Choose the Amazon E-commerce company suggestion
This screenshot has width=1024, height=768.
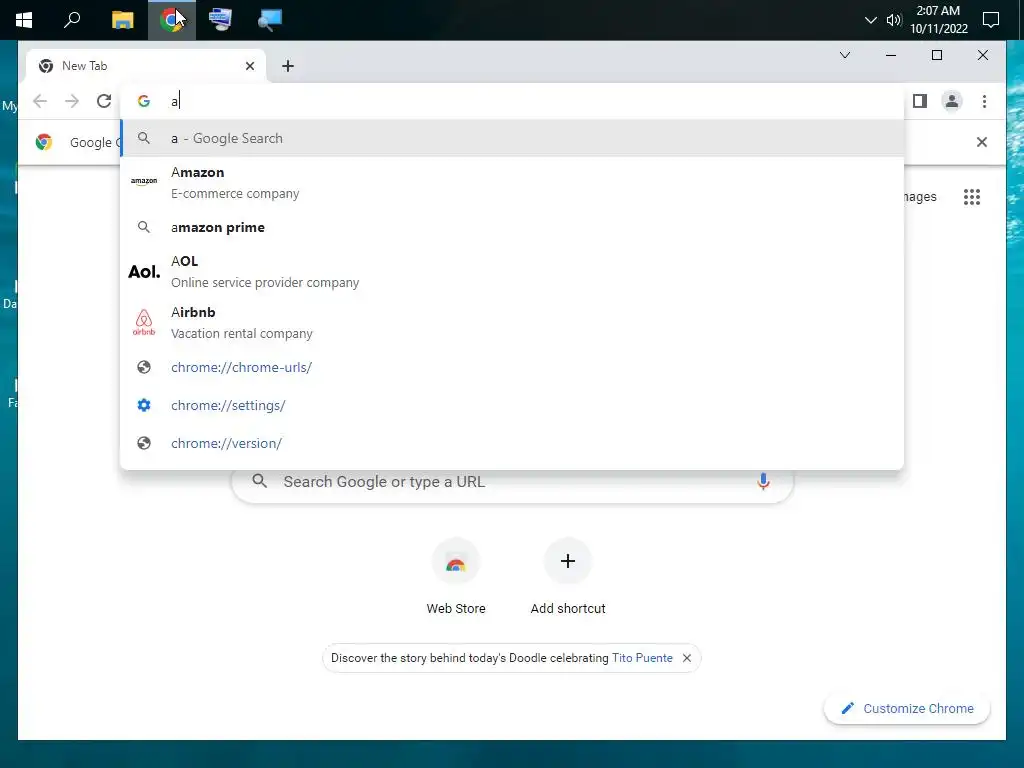click(512, 183)
